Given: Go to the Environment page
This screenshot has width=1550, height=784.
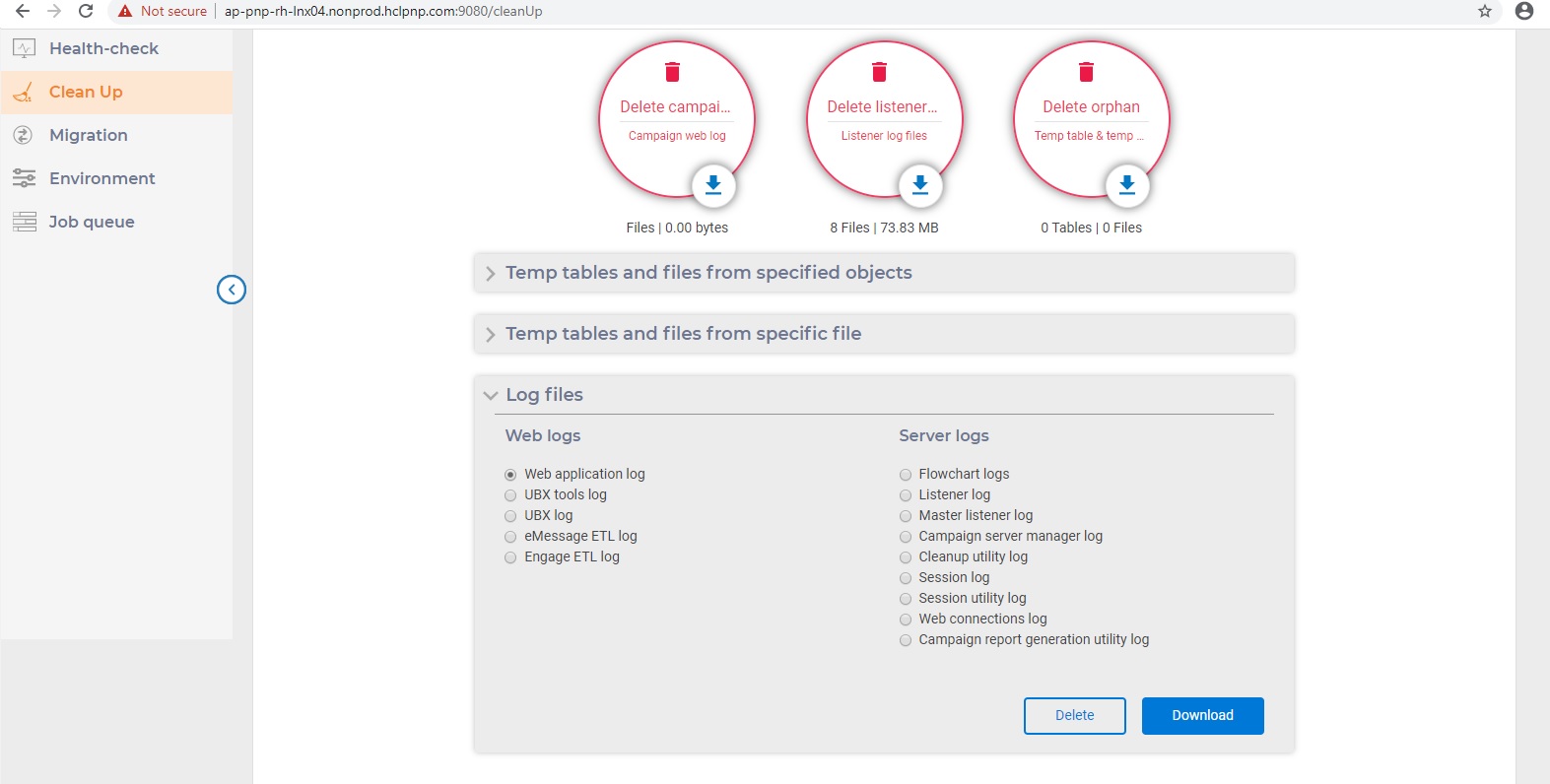Looking at the screenshot, I should tap(116, 178).
